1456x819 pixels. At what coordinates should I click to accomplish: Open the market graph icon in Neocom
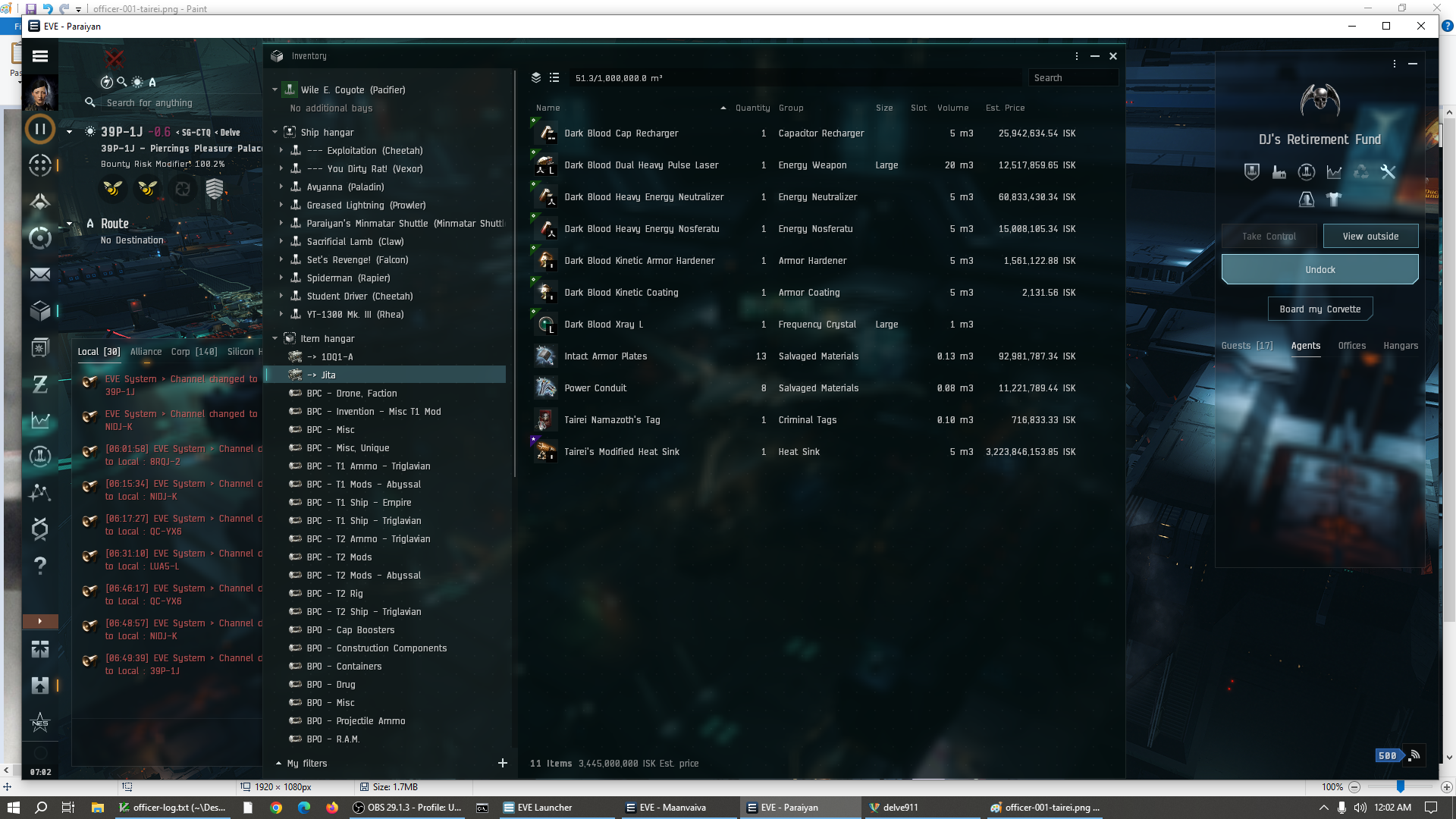40,420
